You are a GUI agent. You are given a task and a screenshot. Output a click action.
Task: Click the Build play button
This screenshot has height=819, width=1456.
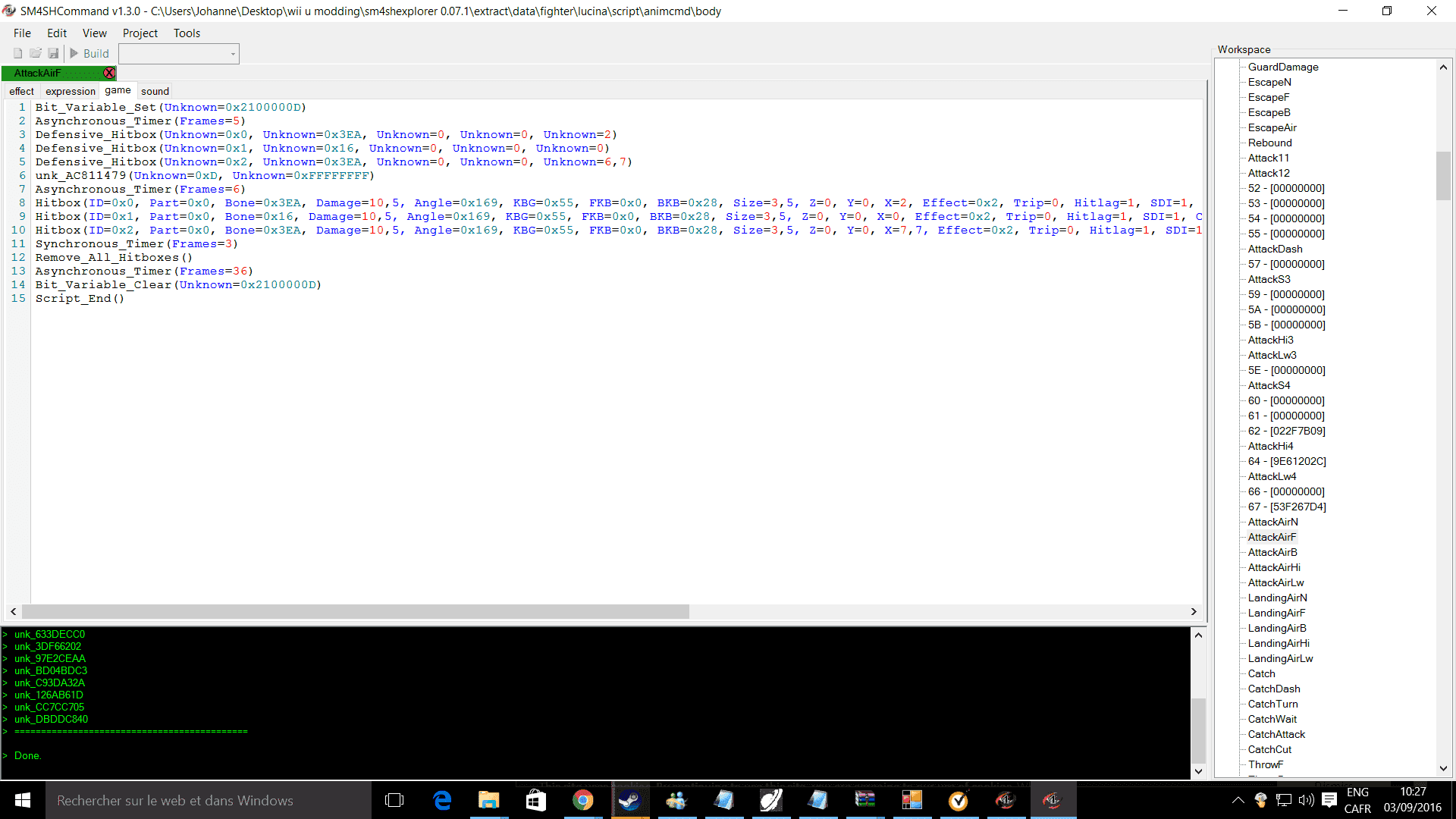click(x=89, y=53)
